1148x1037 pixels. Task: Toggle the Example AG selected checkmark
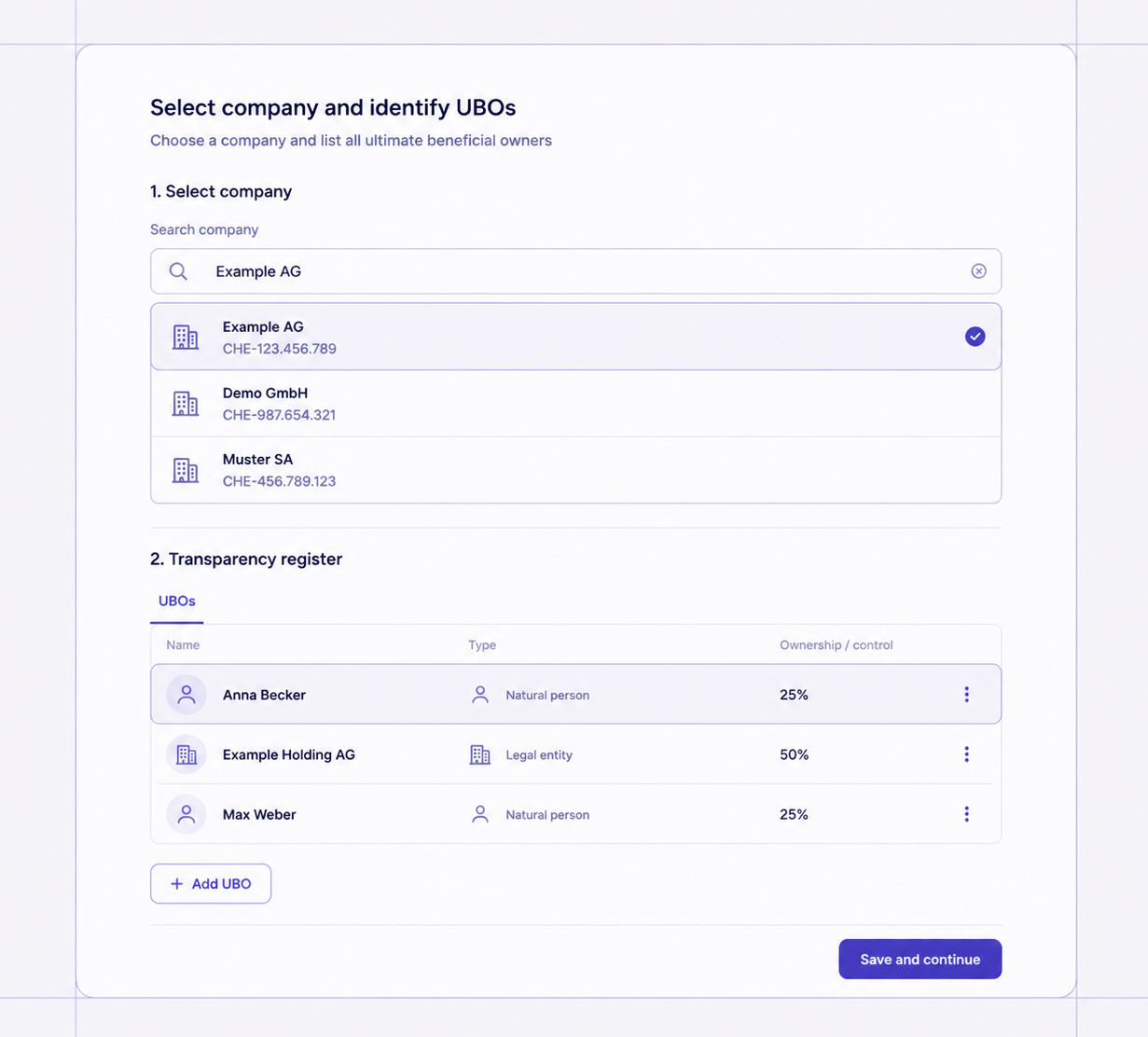pyautogui.click(x=975, y=337)
